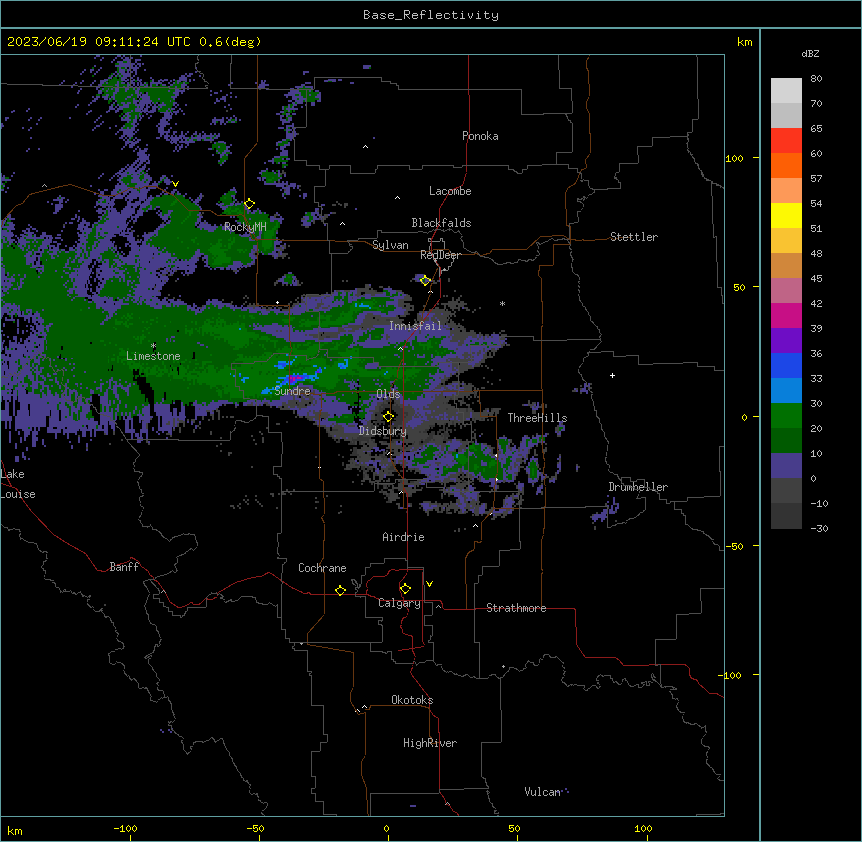Click the Airdrie city label
Image resolution: width=862 pixels, height=842 pixels.
click(403, 537)
